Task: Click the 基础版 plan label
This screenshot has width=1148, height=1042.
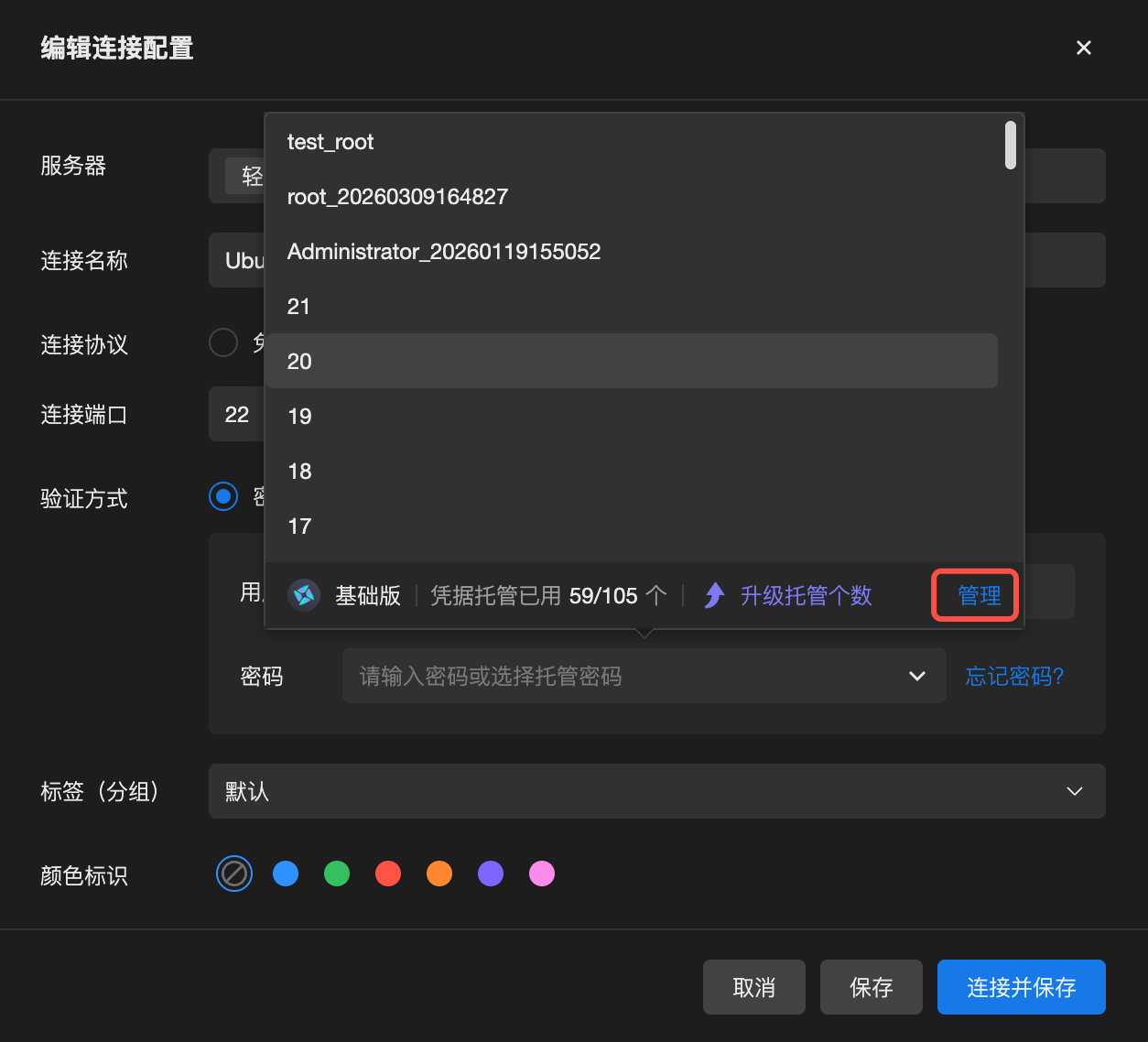Action: 368,595
